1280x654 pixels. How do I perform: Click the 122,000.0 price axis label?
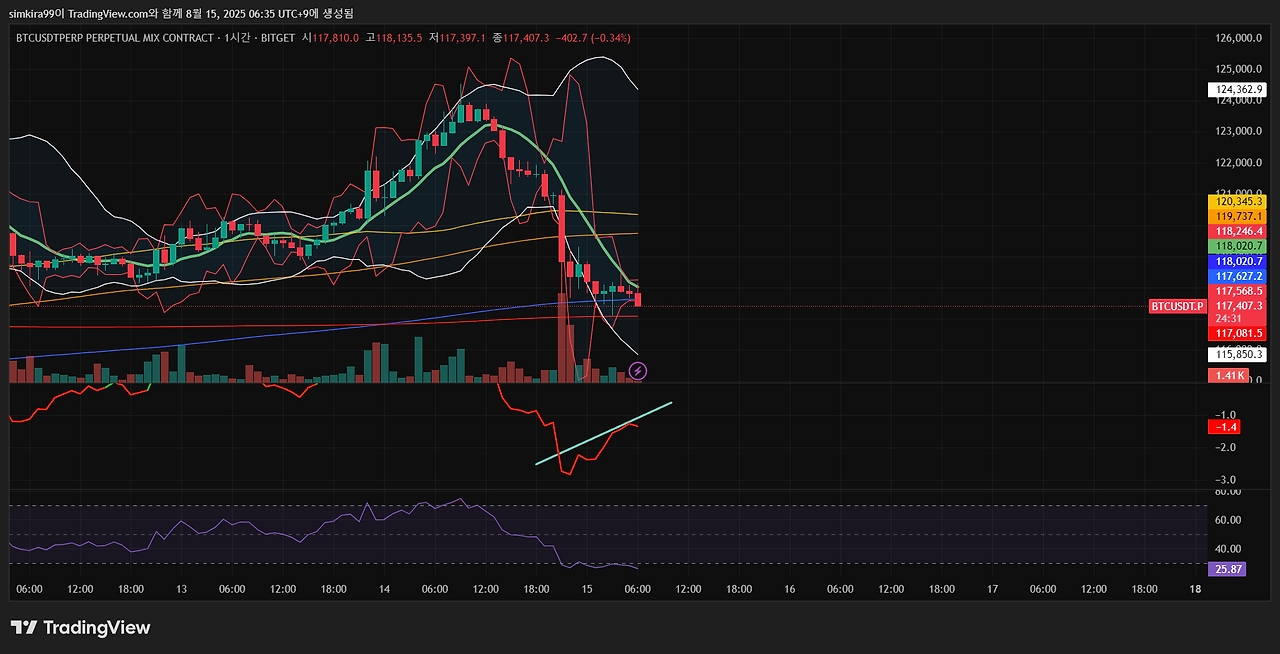tap(1238, 162)
